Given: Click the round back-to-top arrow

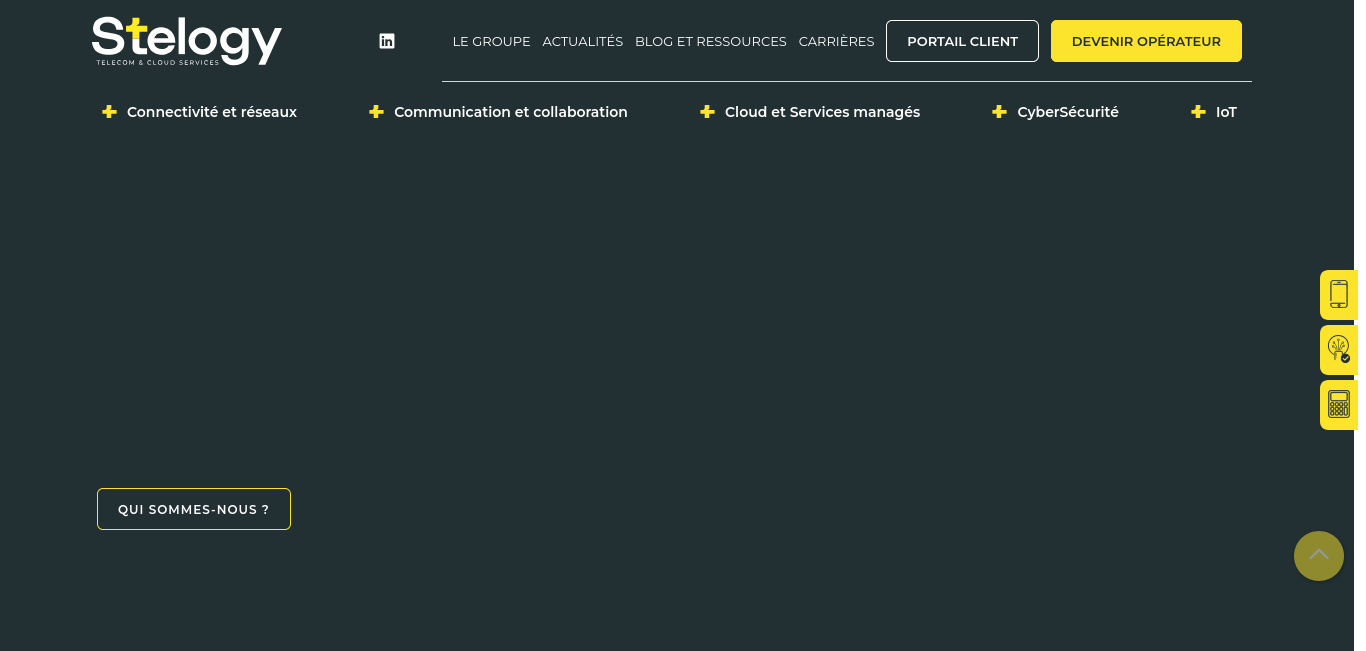Looking at the screenshot, I should (1319, 556).
